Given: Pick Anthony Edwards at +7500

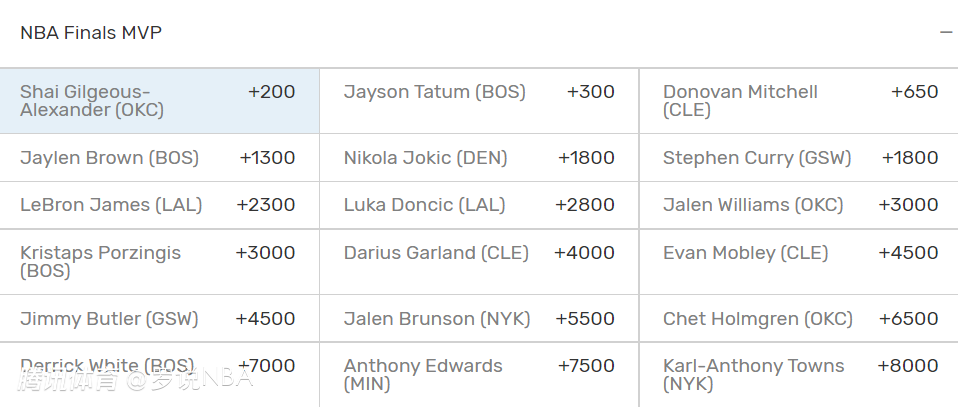Looking at the screenshot, I should [479, 375].
